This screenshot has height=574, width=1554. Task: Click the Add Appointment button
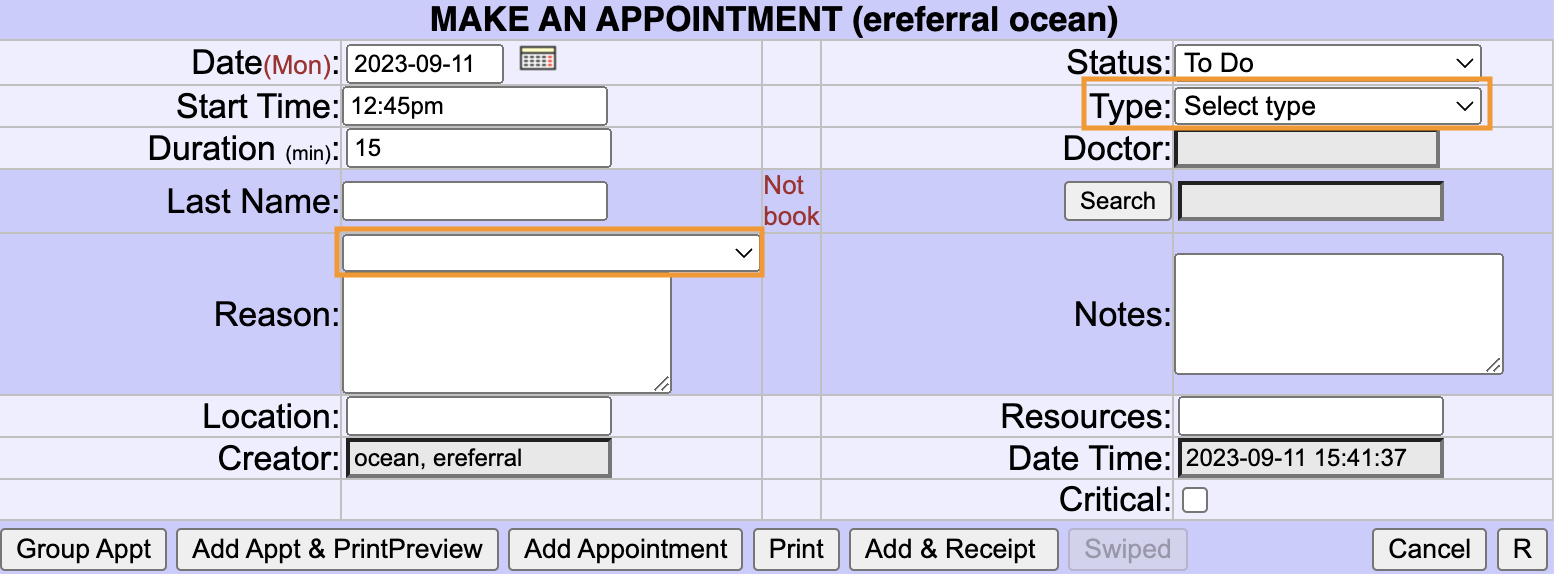(626, 549)
